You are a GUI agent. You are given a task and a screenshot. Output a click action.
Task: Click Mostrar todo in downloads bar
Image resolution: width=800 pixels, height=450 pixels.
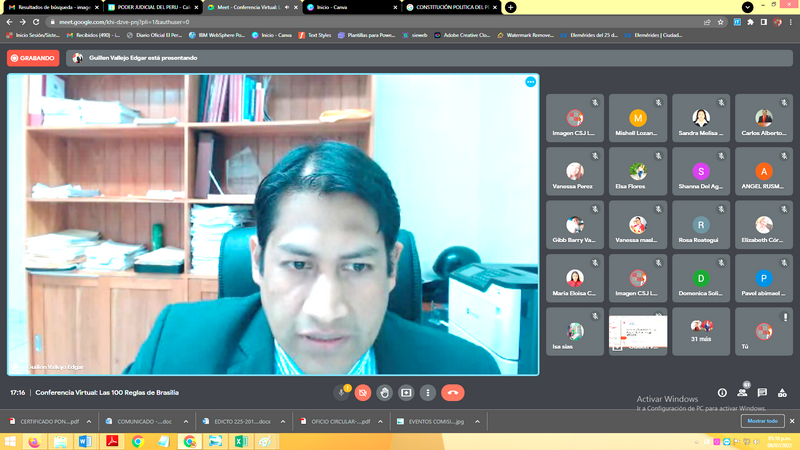point(763,422)
